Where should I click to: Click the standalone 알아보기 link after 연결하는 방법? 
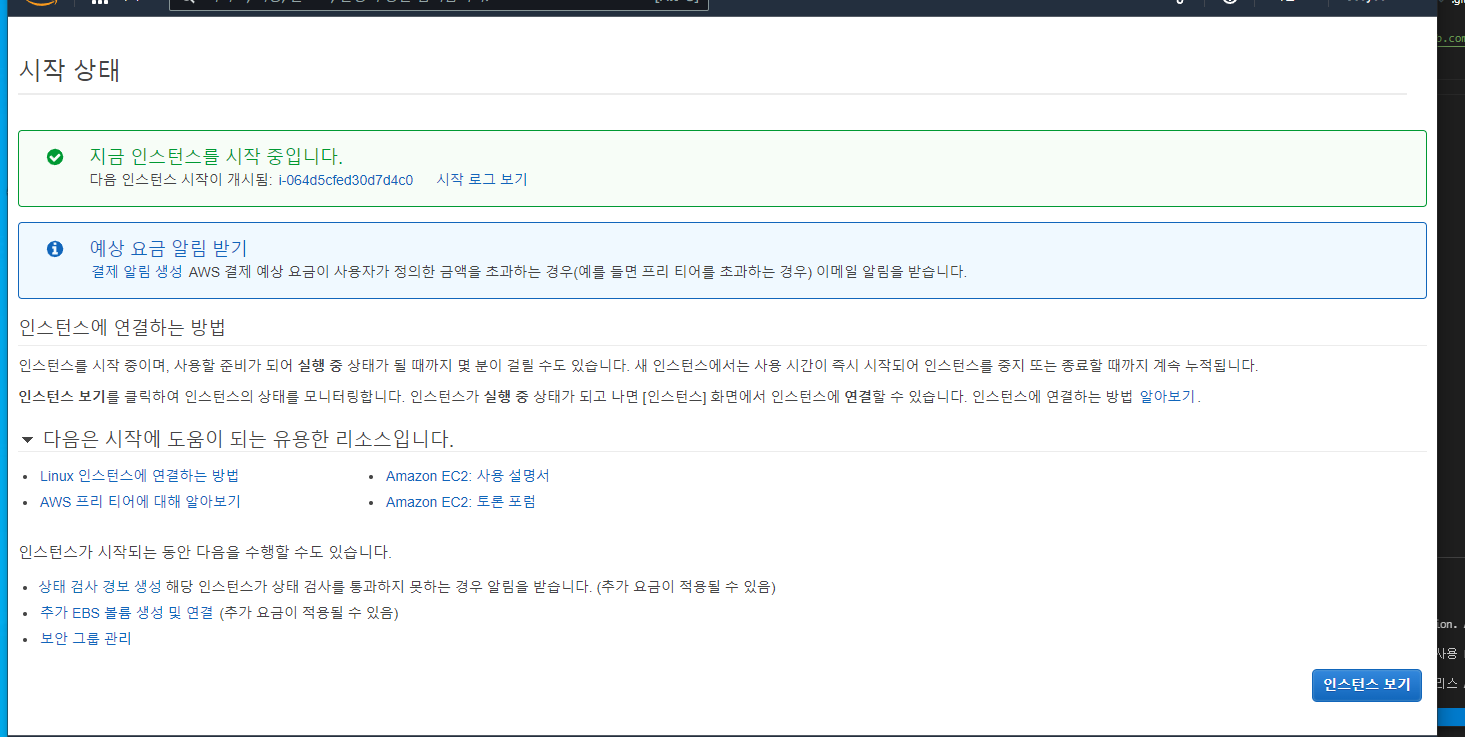[x=1167, y=396]
